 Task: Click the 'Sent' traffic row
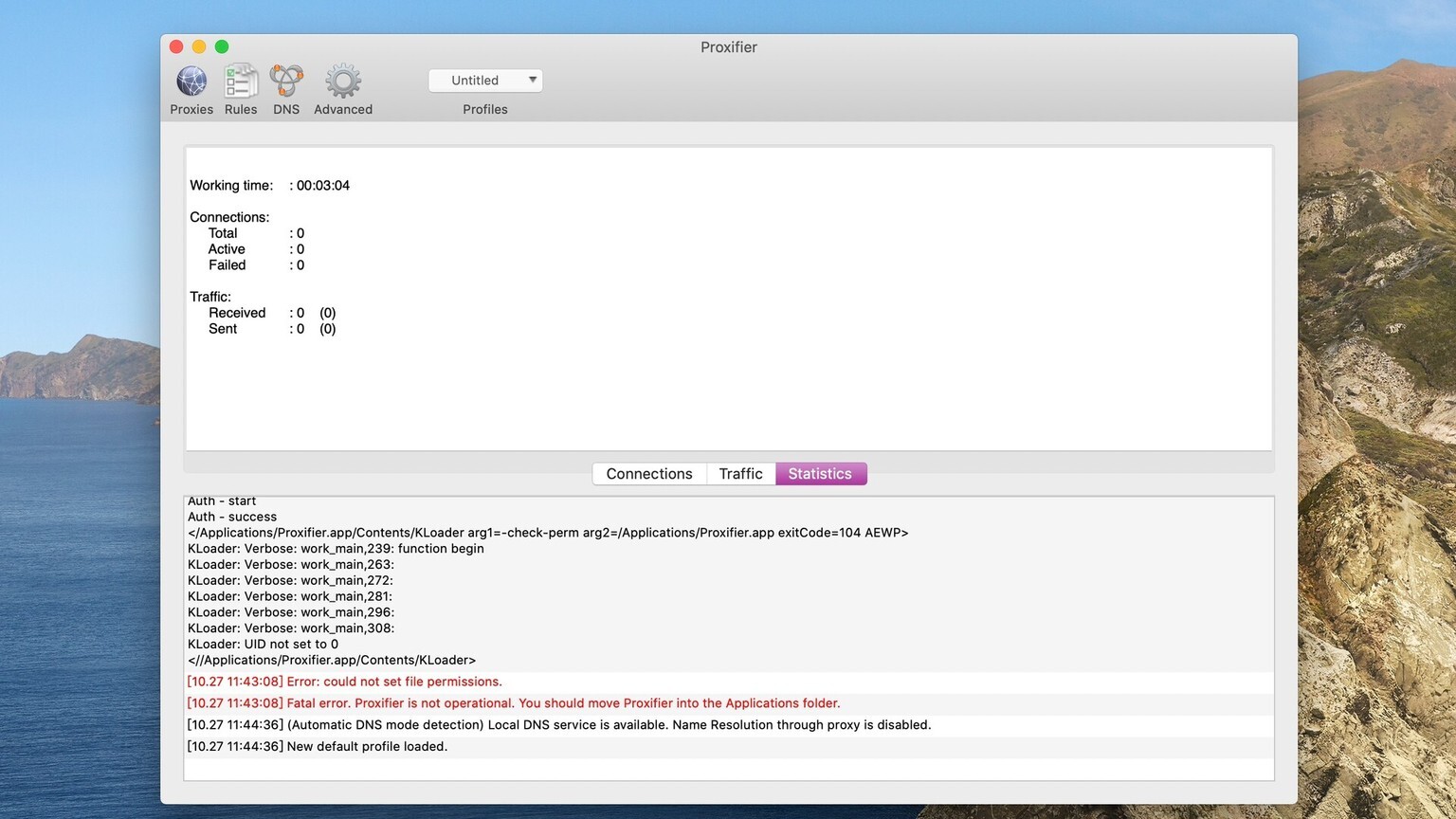point(272,329)
